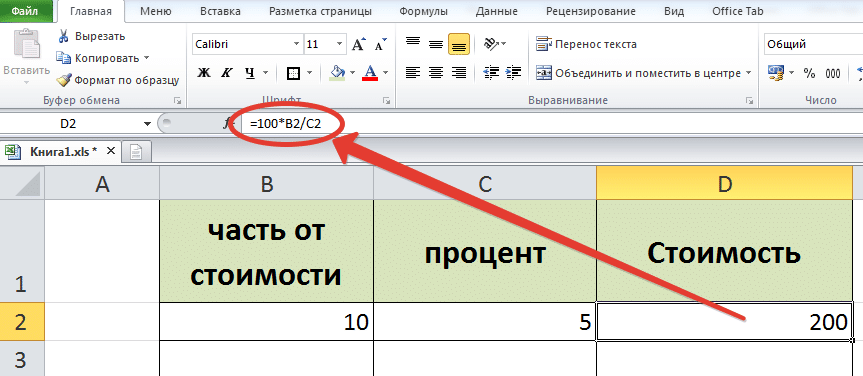Apply percent style (%)
Screen dimensions: 863x376
tap(809, 73)
